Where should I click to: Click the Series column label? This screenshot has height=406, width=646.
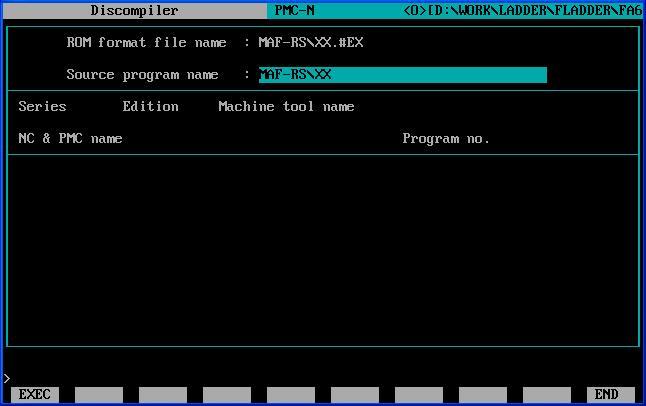(x=42, y=106)
